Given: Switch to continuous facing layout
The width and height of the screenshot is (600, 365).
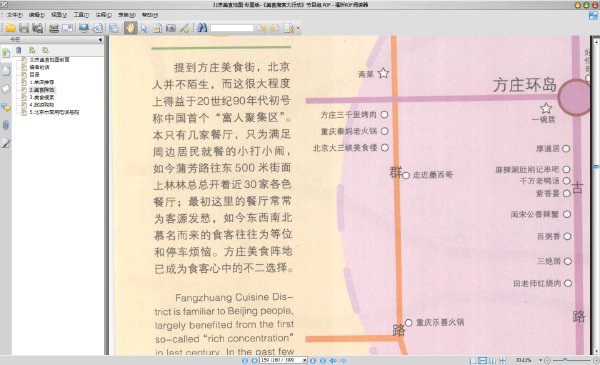Looking at the screenshot, I should click(x=502, y=360).
